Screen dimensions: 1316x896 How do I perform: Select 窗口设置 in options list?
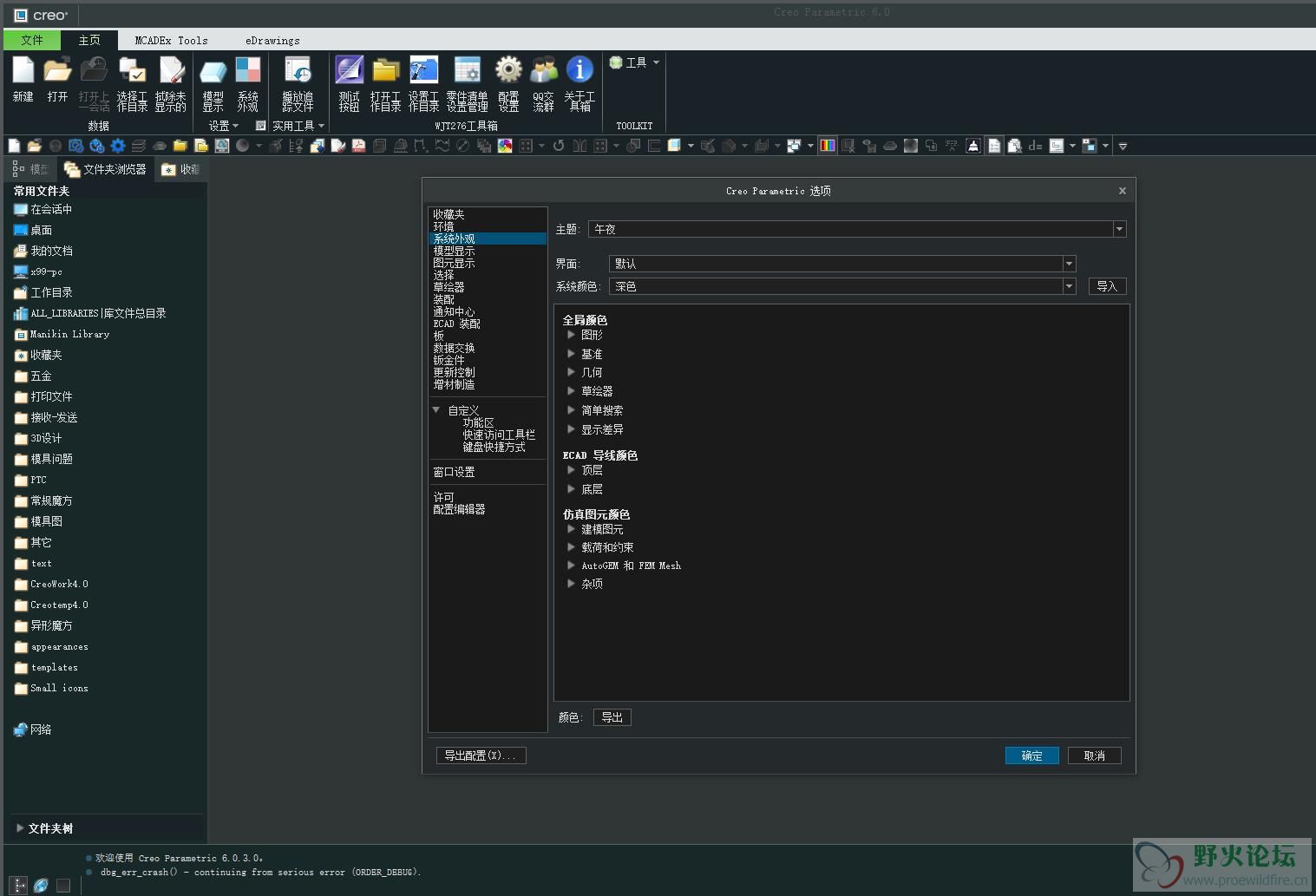click(455, 472)
